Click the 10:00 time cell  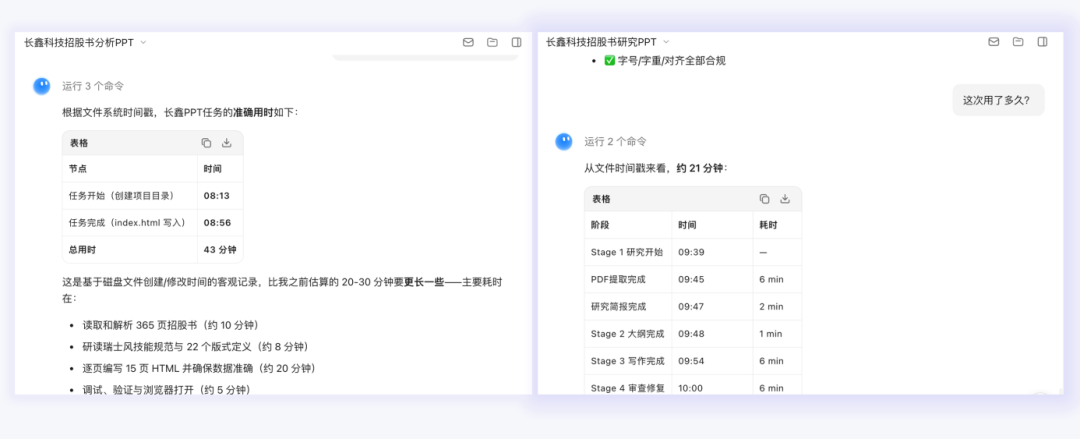click(x=713, y=388)
